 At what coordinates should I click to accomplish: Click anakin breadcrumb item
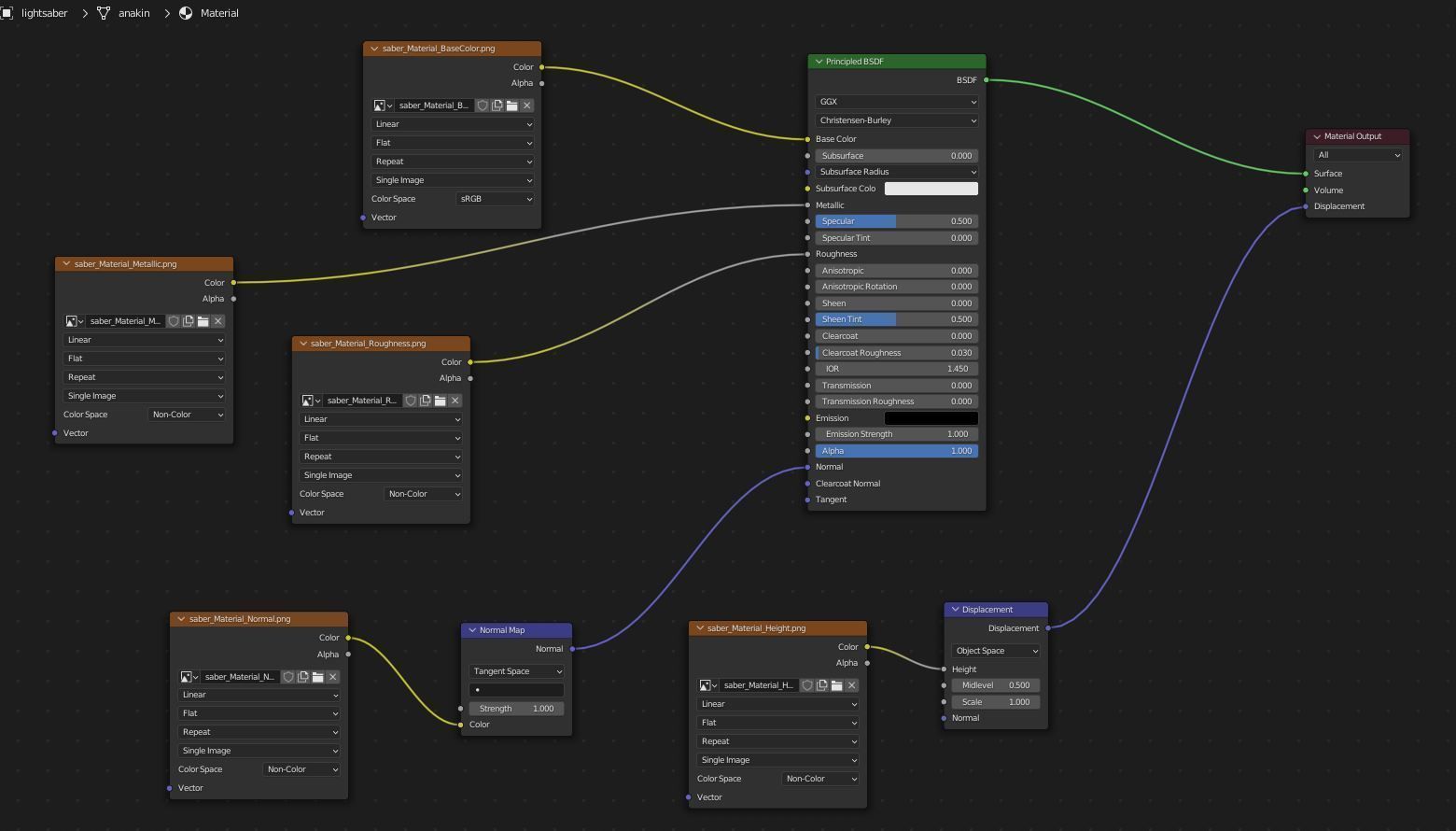(133, 13)
